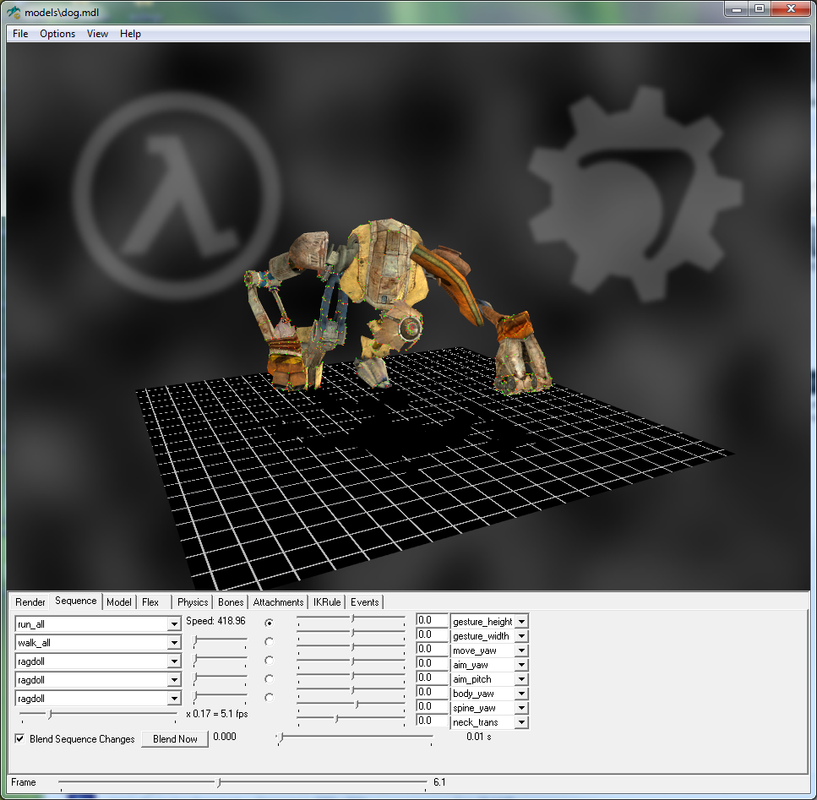Click the gesture_height pose slider
The height and width of the screenshot is (800, 817).
point(351,619)
